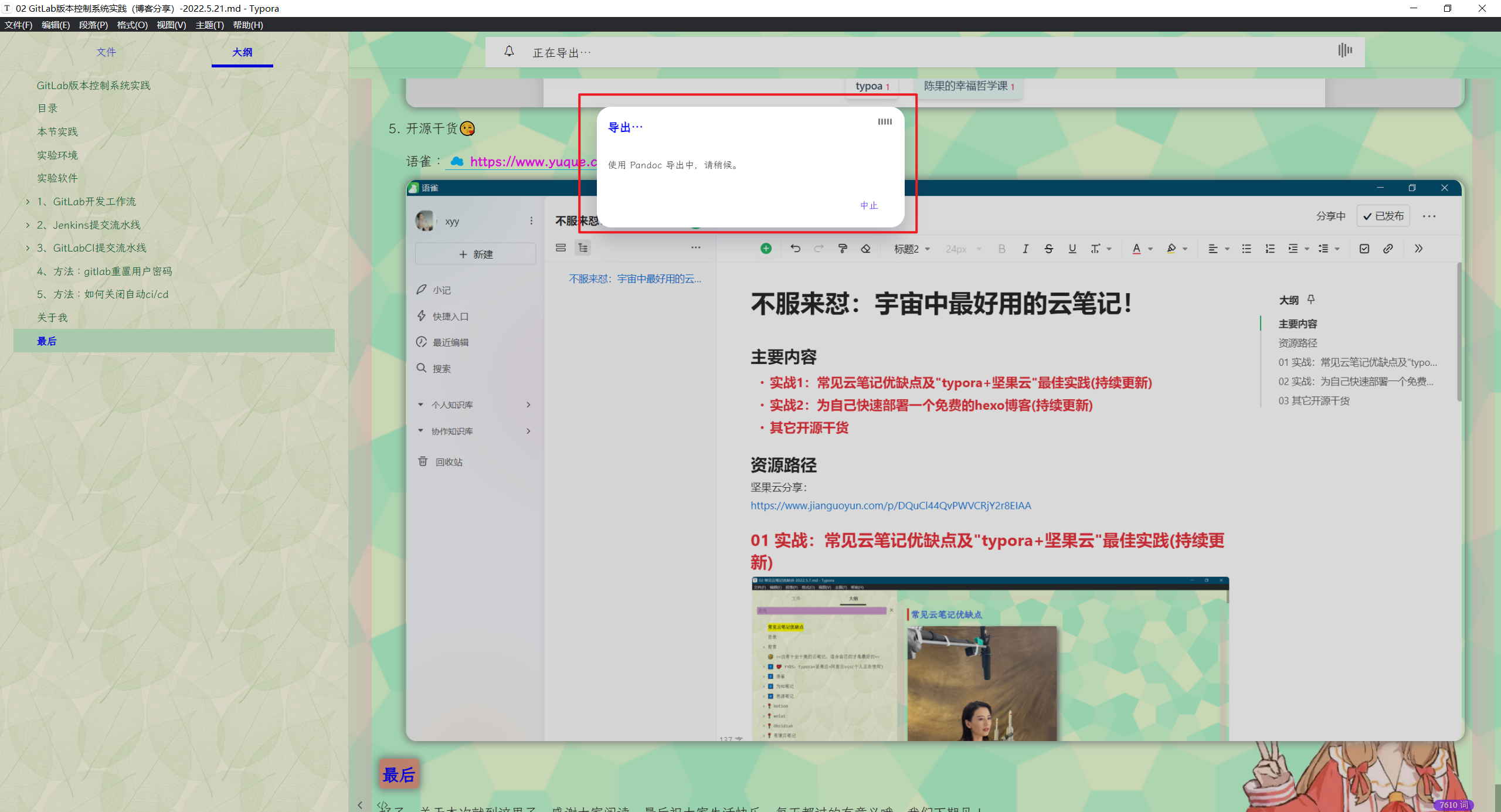This screenshot has height=812, width=1501.
Task: Open the font color dropdown arrow in 语雀
Action: [1150, 249]
